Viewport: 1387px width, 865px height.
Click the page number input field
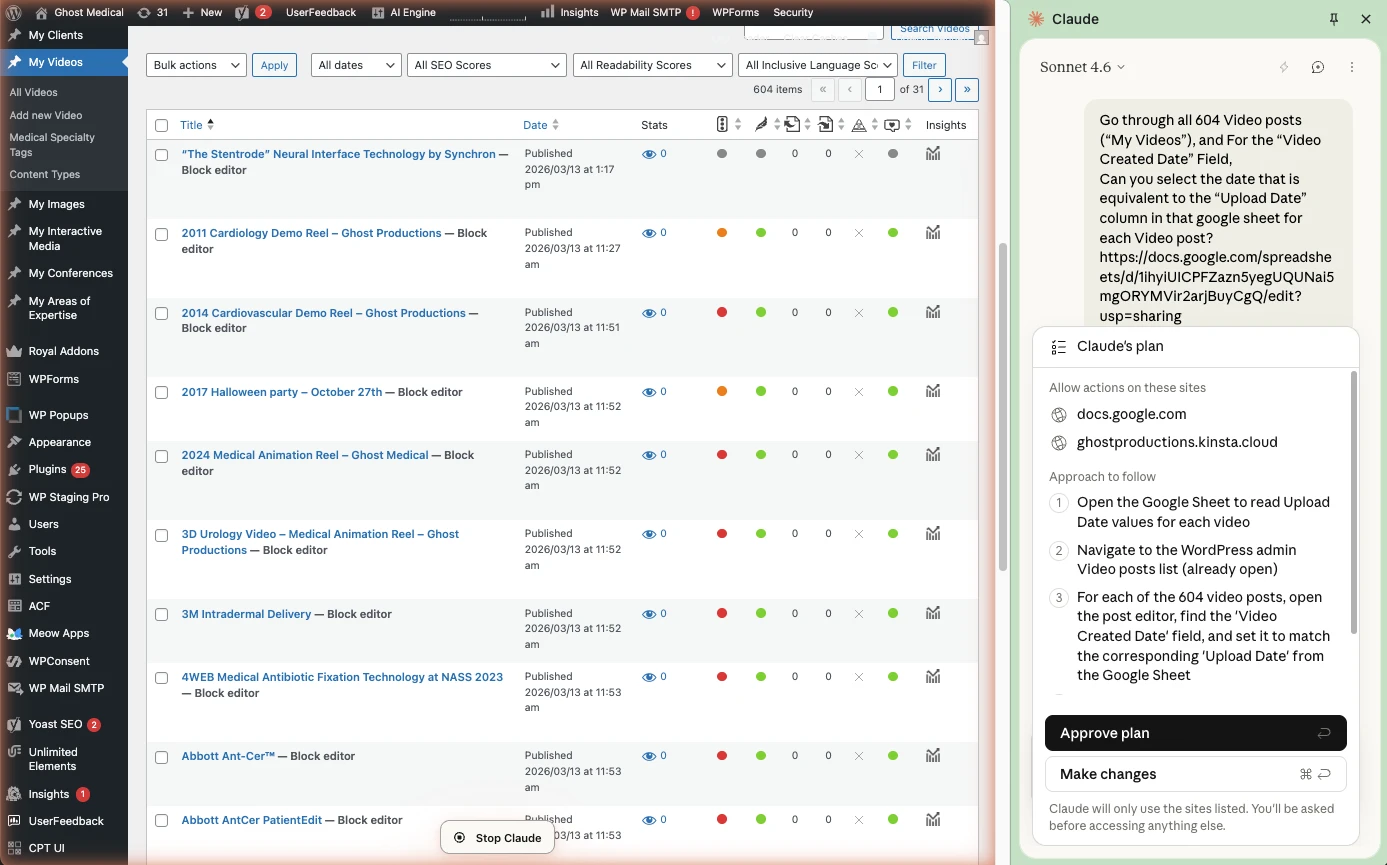(879, 89)
